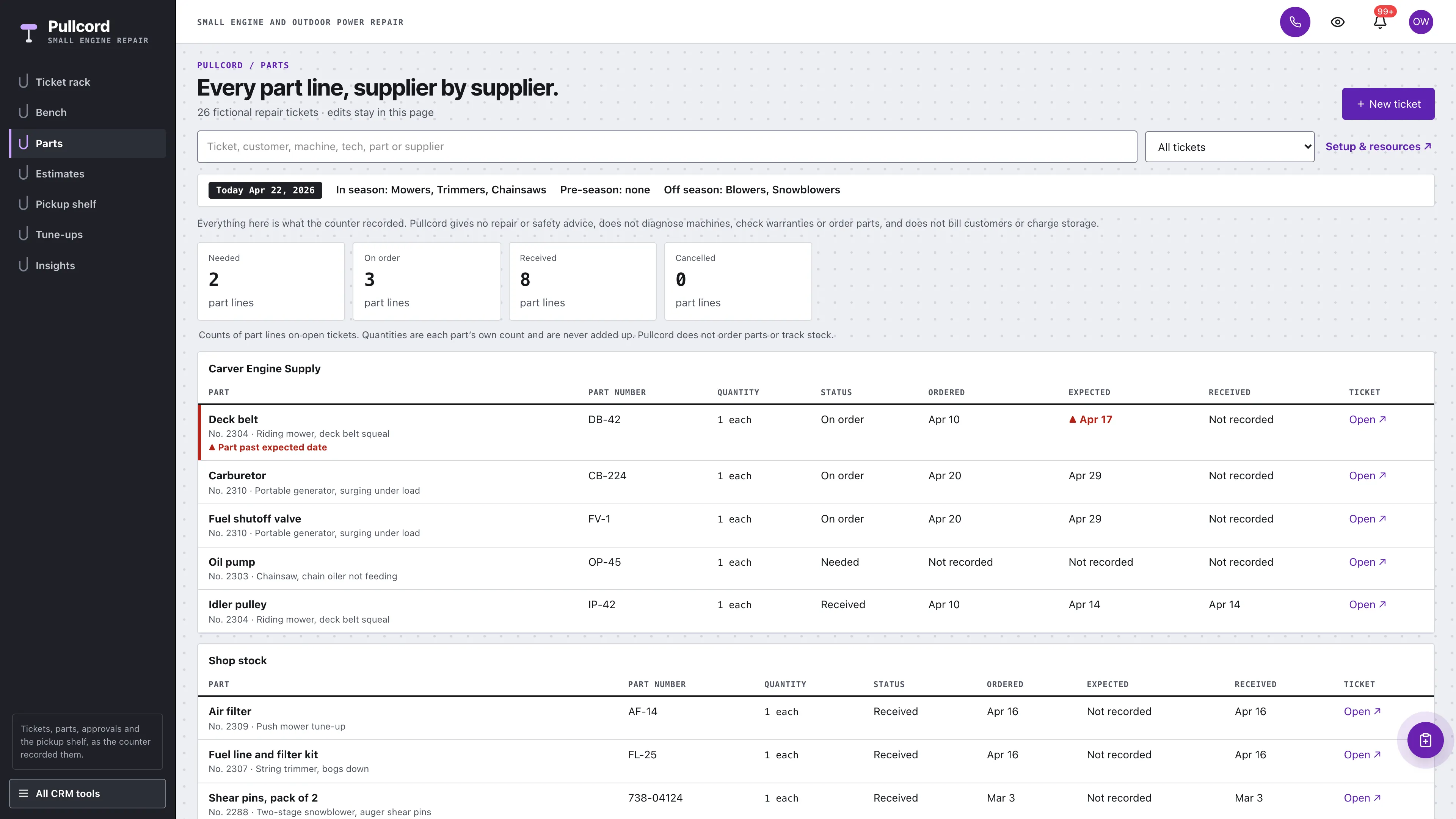The image size is (1456, 819).
Task: Click the All CRM tools button
Action: [88, 793]
